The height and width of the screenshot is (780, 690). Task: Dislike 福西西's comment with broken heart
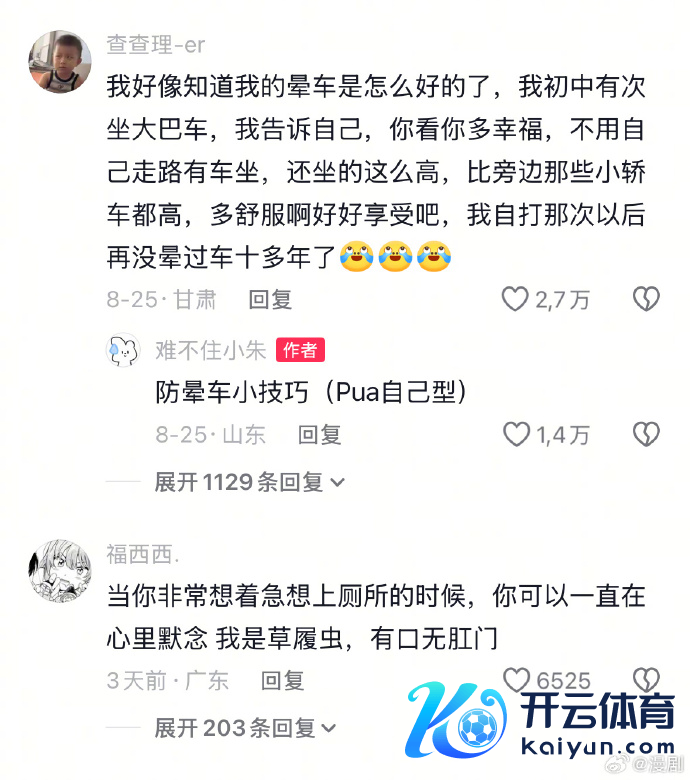point(646,680)
